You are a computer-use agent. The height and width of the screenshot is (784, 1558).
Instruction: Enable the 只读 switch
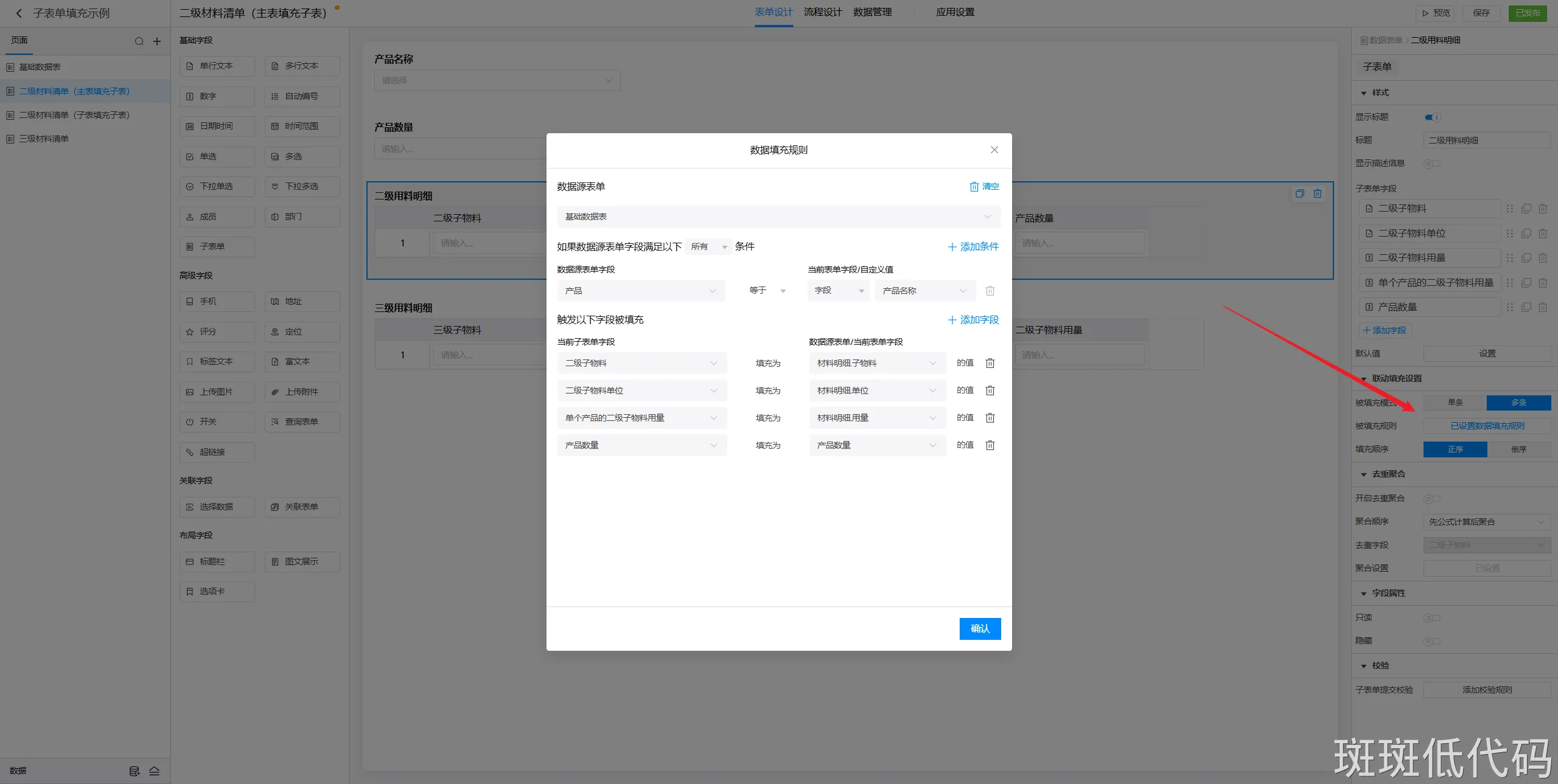pos(1431,618)
